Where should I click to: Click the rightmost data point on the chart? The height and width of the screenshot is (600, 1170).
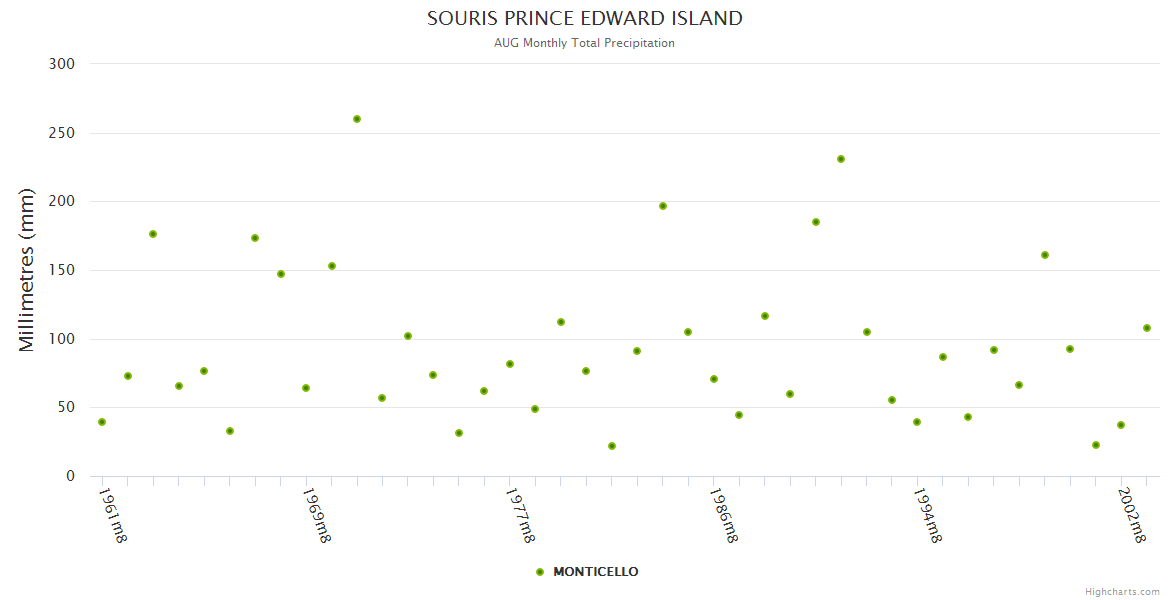click(x=1147, y=328)
